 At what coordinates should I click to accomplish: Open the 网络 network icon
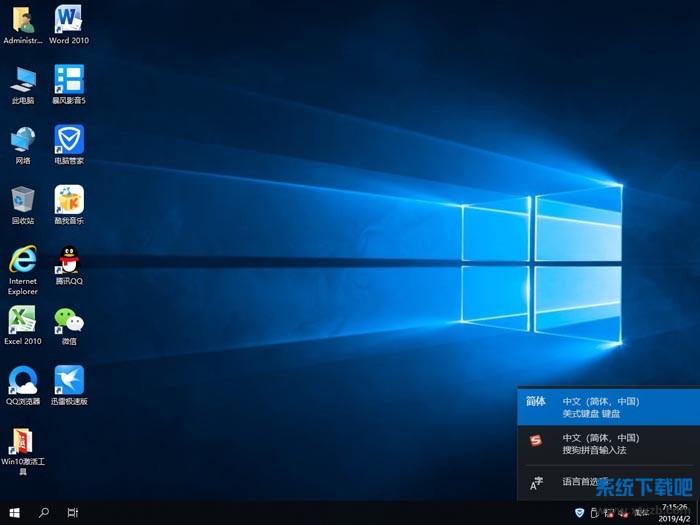(22, 140)
